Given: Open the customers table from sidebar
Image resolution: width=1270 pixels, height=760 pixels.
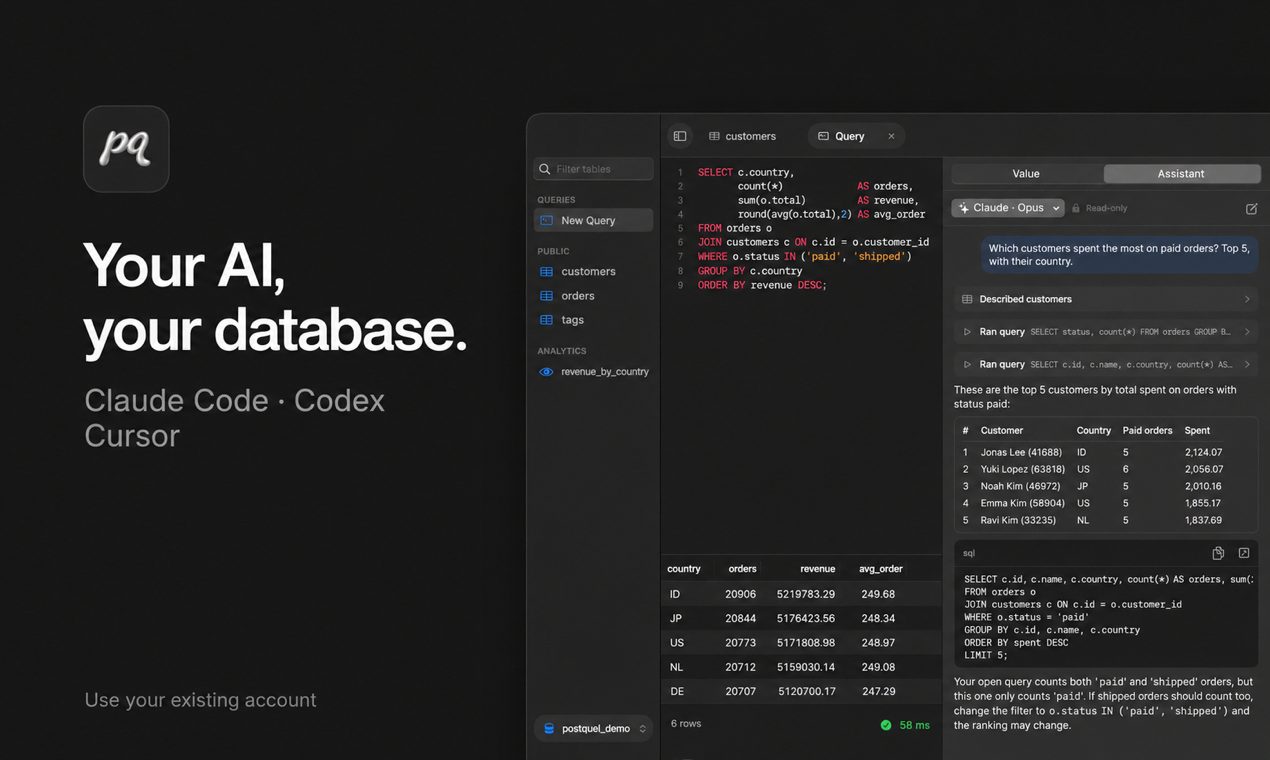Looking at the screenshot, I should (594, 271).
